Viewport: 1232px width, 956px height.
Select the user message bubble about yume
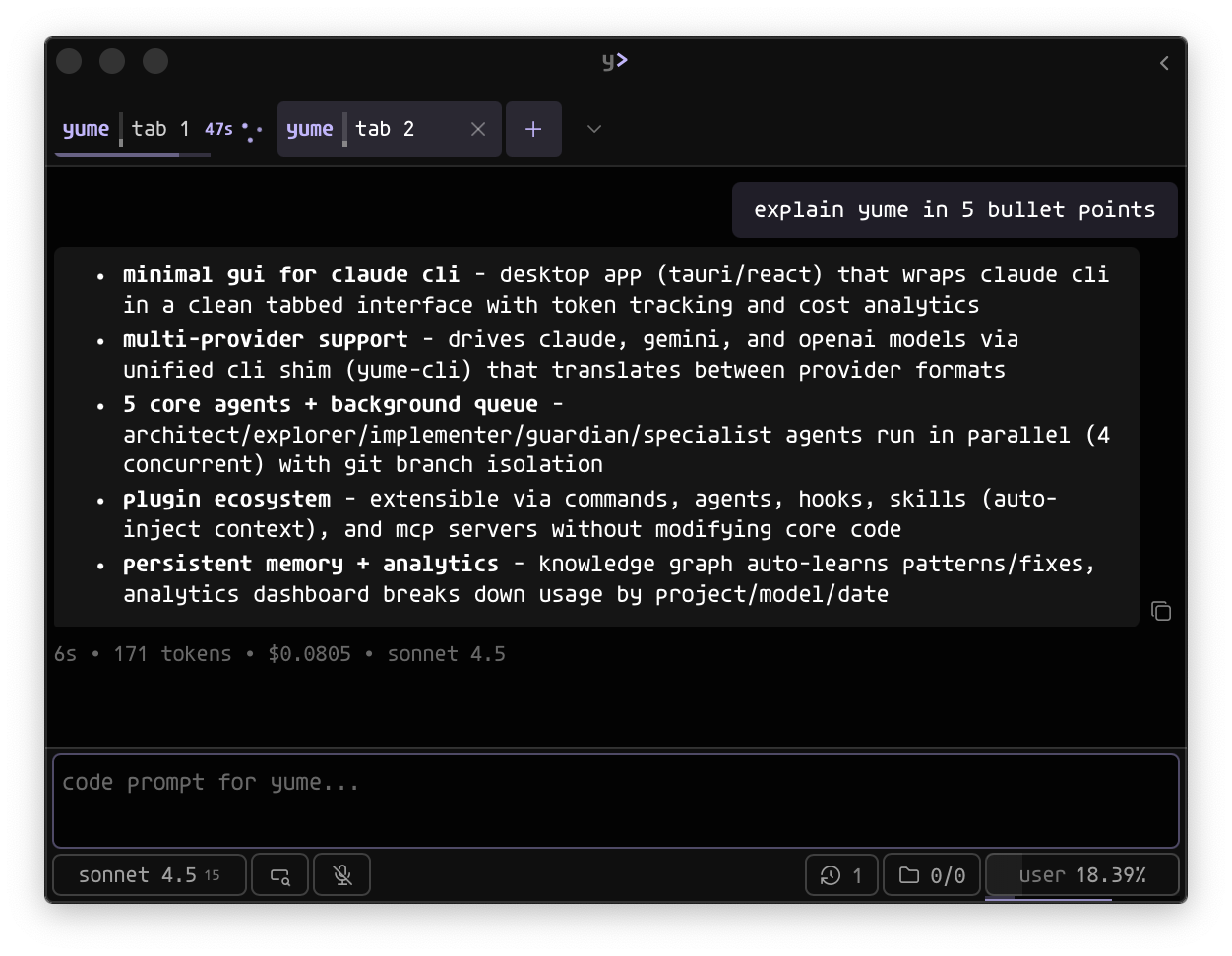954,209
